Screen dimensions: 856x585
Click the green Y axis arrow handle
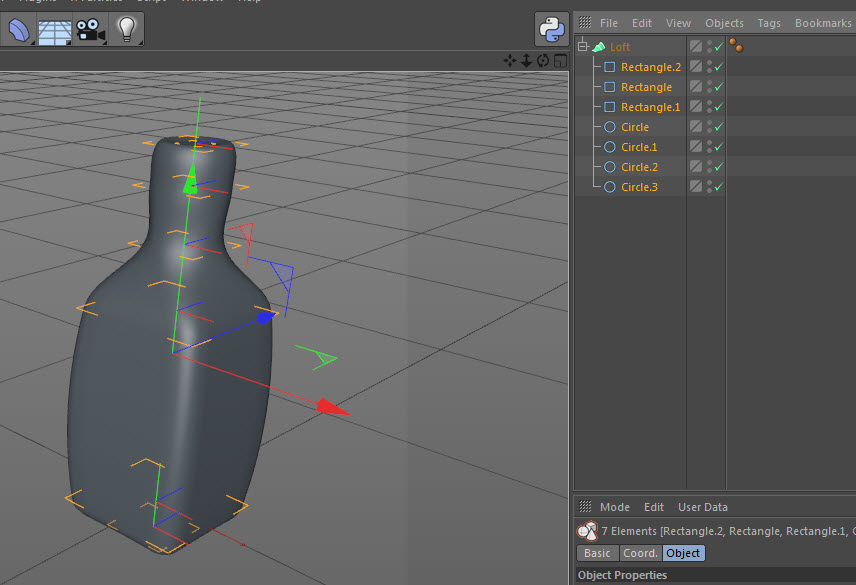tap(190, 179)
